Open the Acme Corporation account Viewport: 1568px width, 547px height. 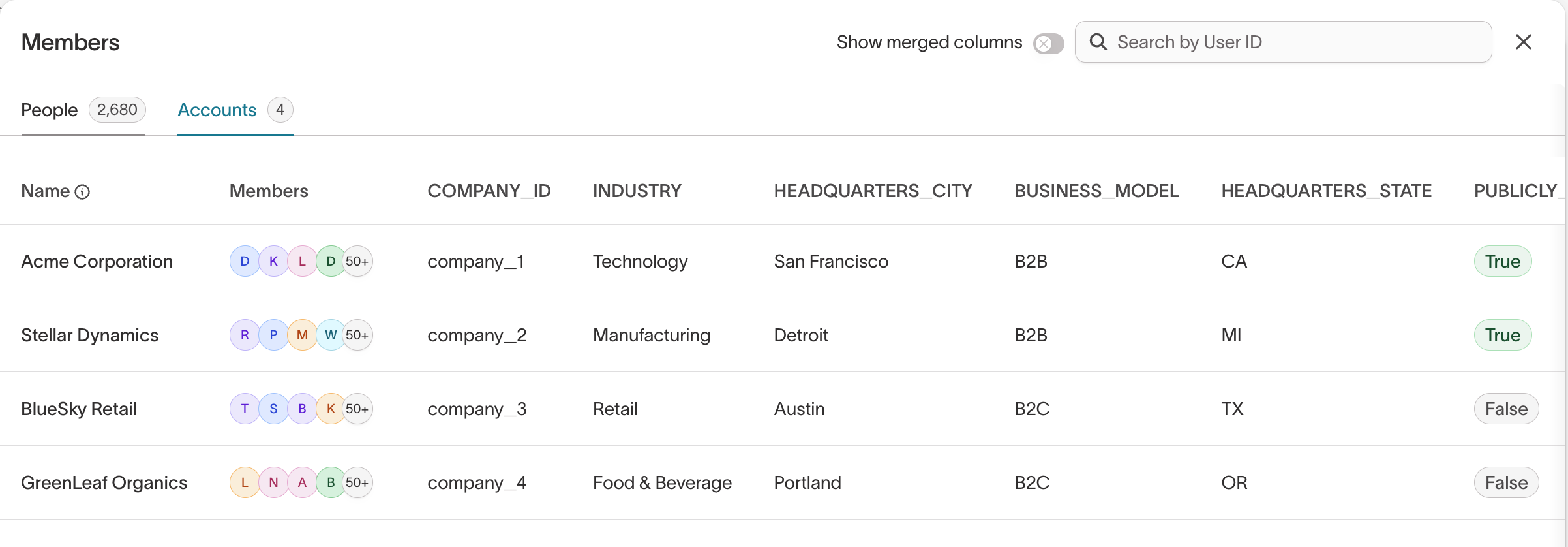coord(97,261)
